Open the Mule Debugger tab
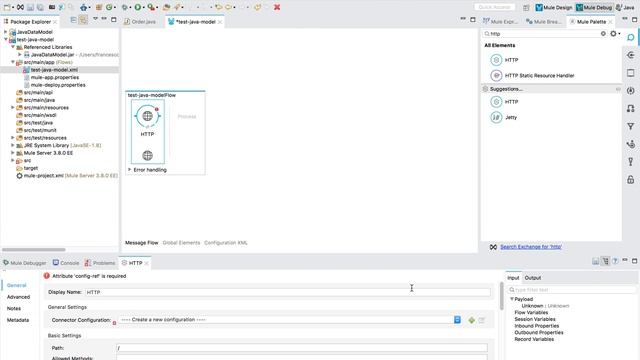The height and width of the screenshot is (360, 640). click(x=24, y=263)
